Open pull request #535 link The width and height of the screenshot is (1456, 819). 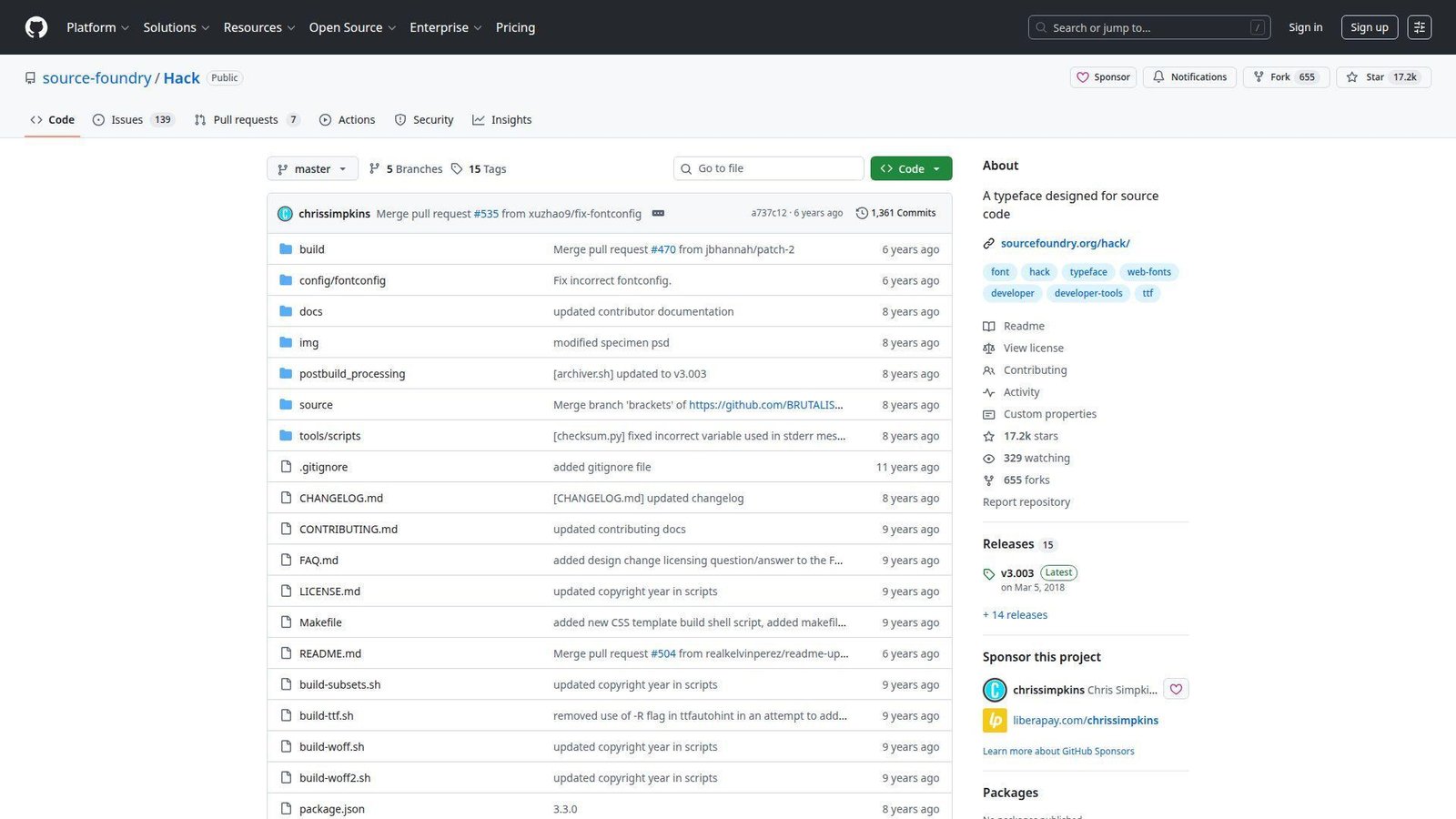[486, 213]
